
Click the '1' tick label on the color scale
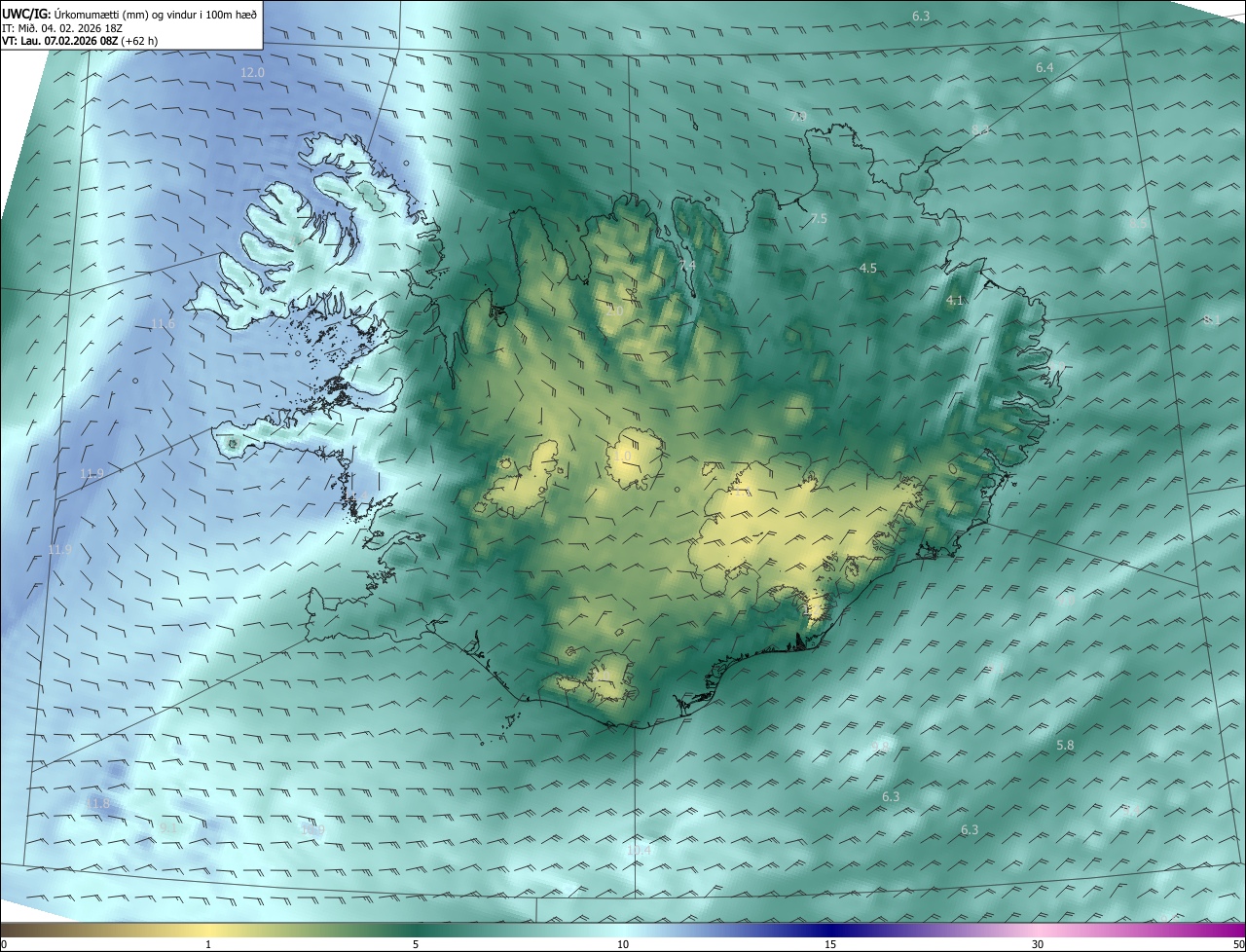click(208, 944)
